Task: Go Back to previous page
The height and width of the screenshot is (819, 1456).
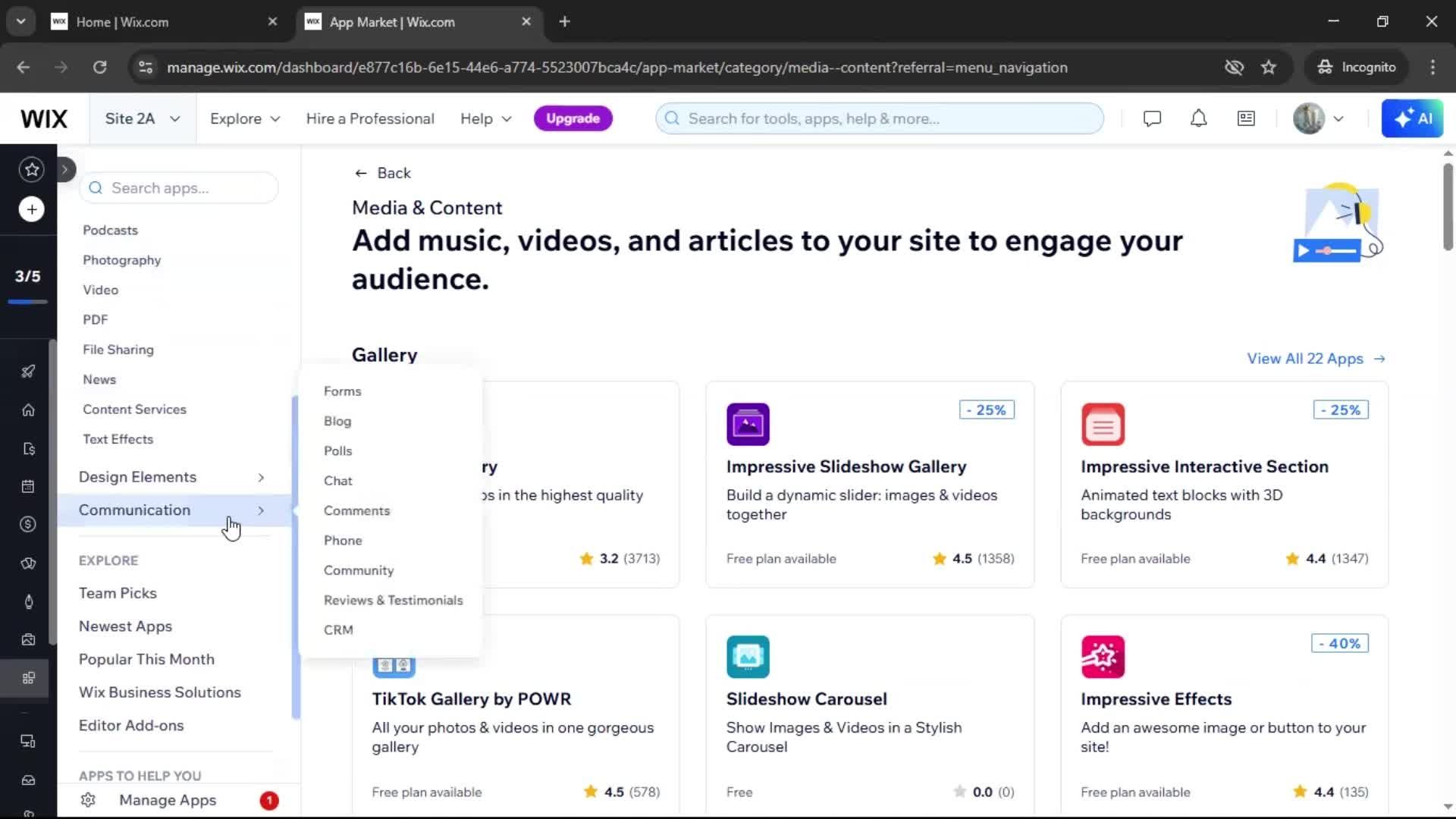Action: pos(382,173)
